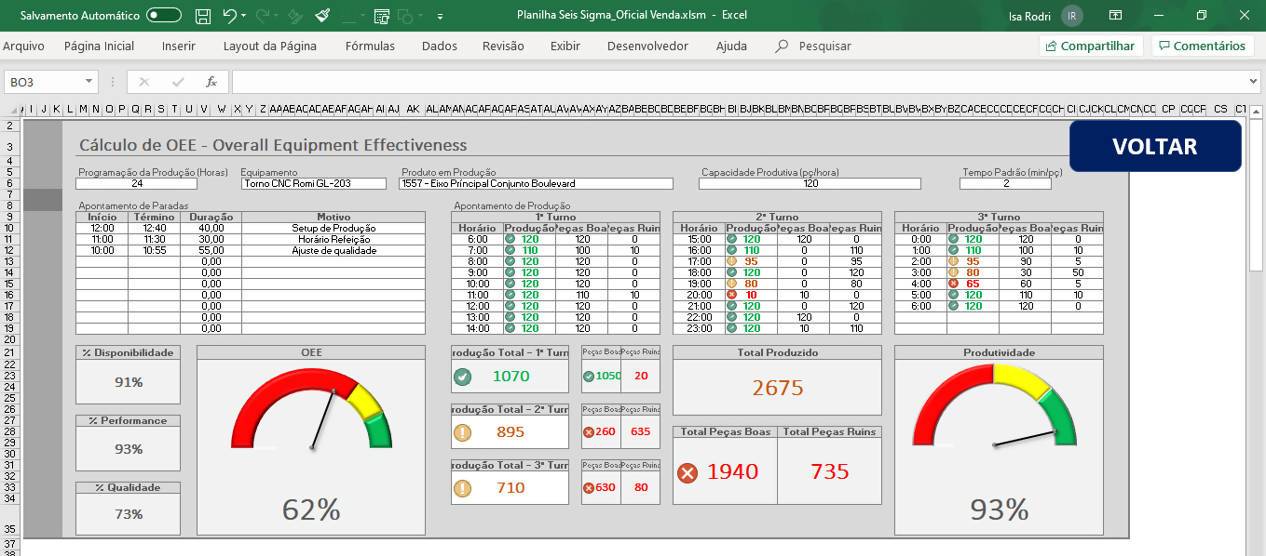
Task: Expand the formula bar with chevron
Action: pos(1253,82)
